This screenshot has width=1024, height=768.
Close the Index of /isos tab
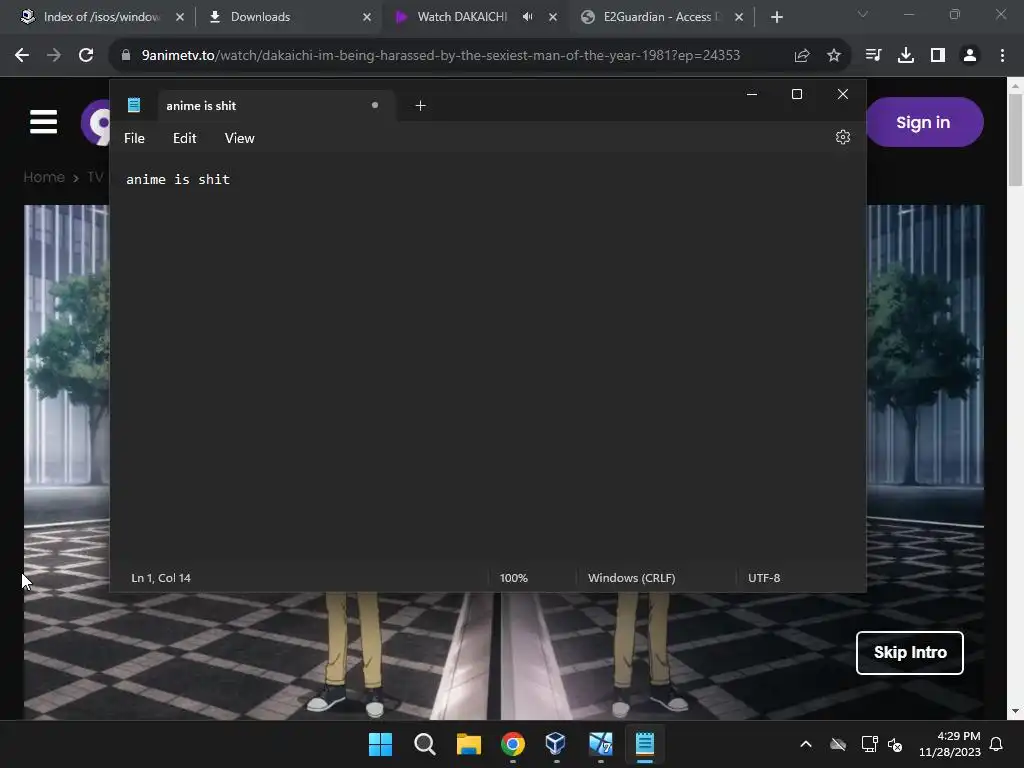[x=180, y=17]
